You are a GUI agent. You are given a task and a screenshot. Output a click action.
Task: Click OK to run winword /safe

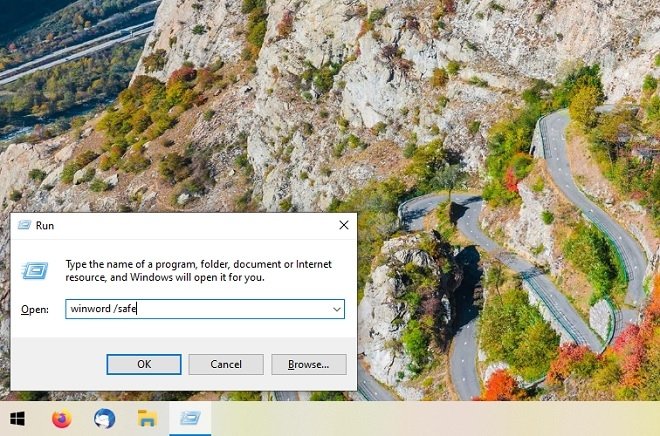coord(144,364)
